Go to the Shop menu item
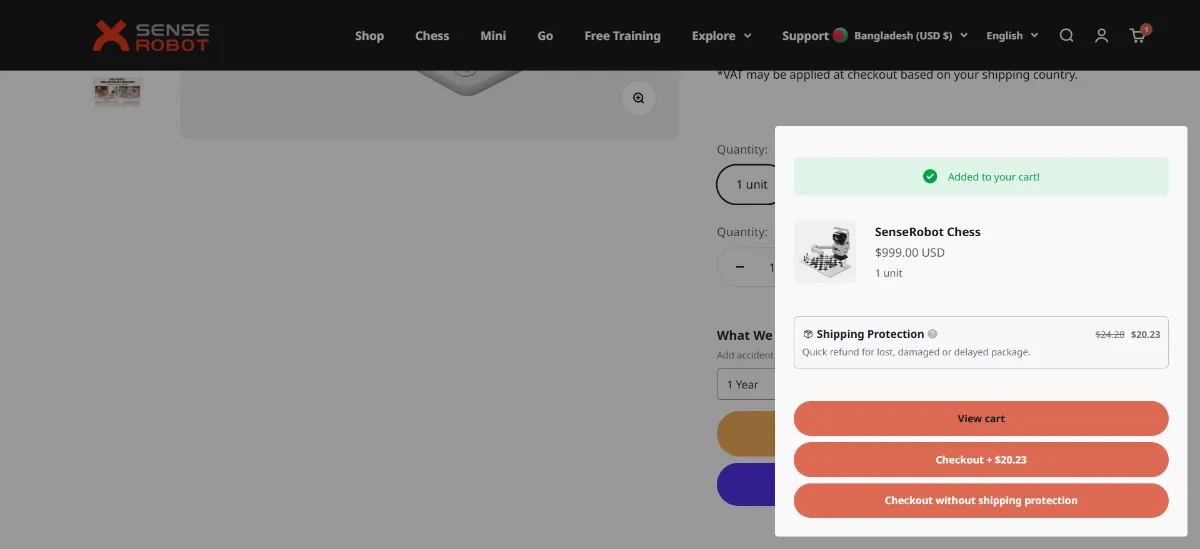1200x549 pixels. 369,36
